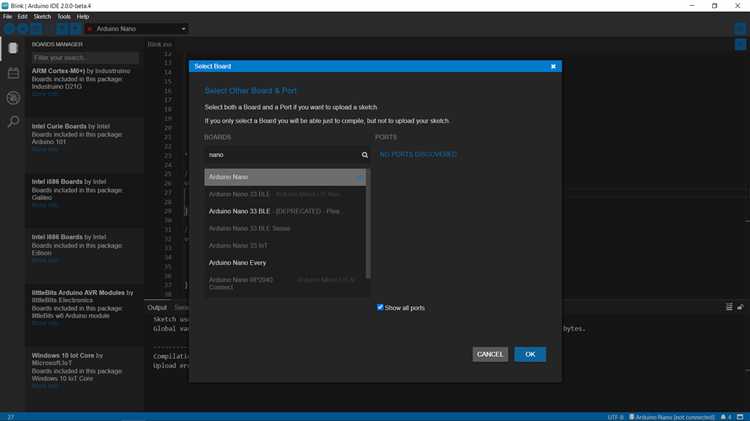Confirm board selection with OK
The image size is (750, 421).
tap(530, 355)
